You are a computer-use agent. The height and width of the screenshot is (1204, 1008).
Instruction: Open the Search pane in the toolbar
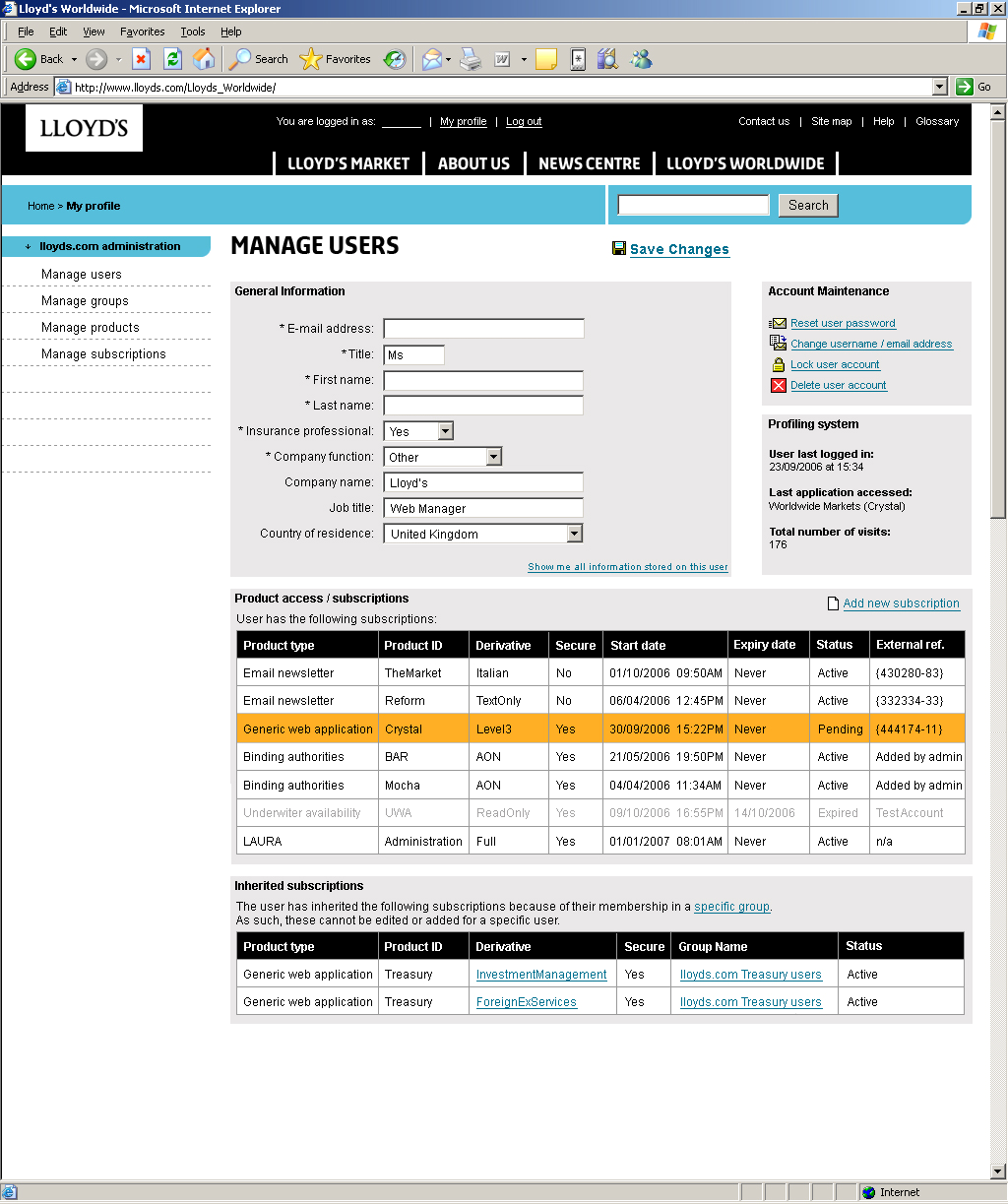pos(259,59)
